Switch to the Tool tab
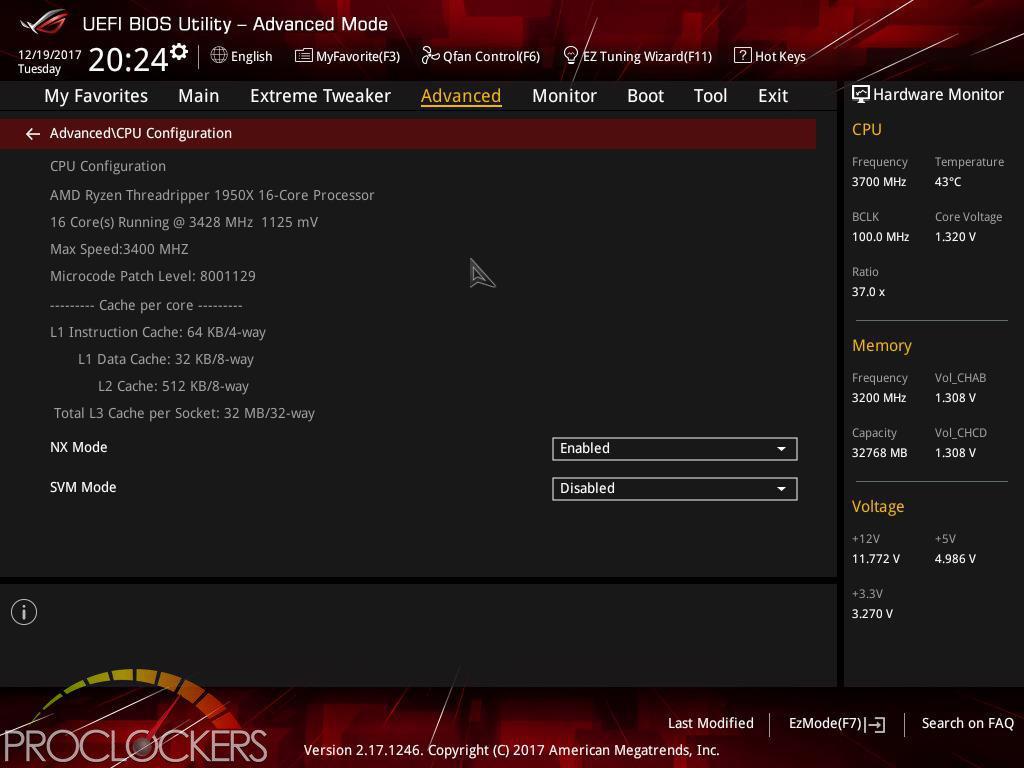The image size is (1024, 768). point(710,96)
